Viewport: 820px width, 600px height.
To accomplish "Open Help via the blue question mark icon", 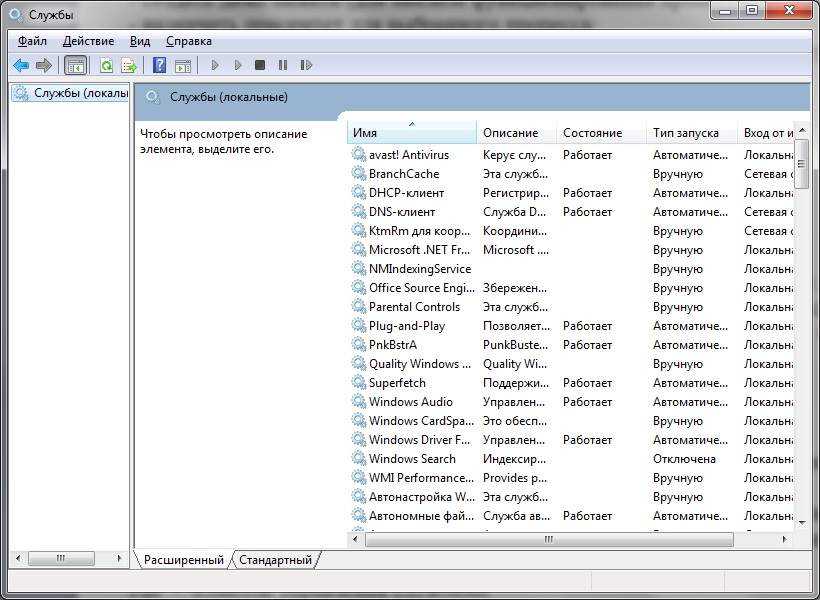I will click(159, 65).
